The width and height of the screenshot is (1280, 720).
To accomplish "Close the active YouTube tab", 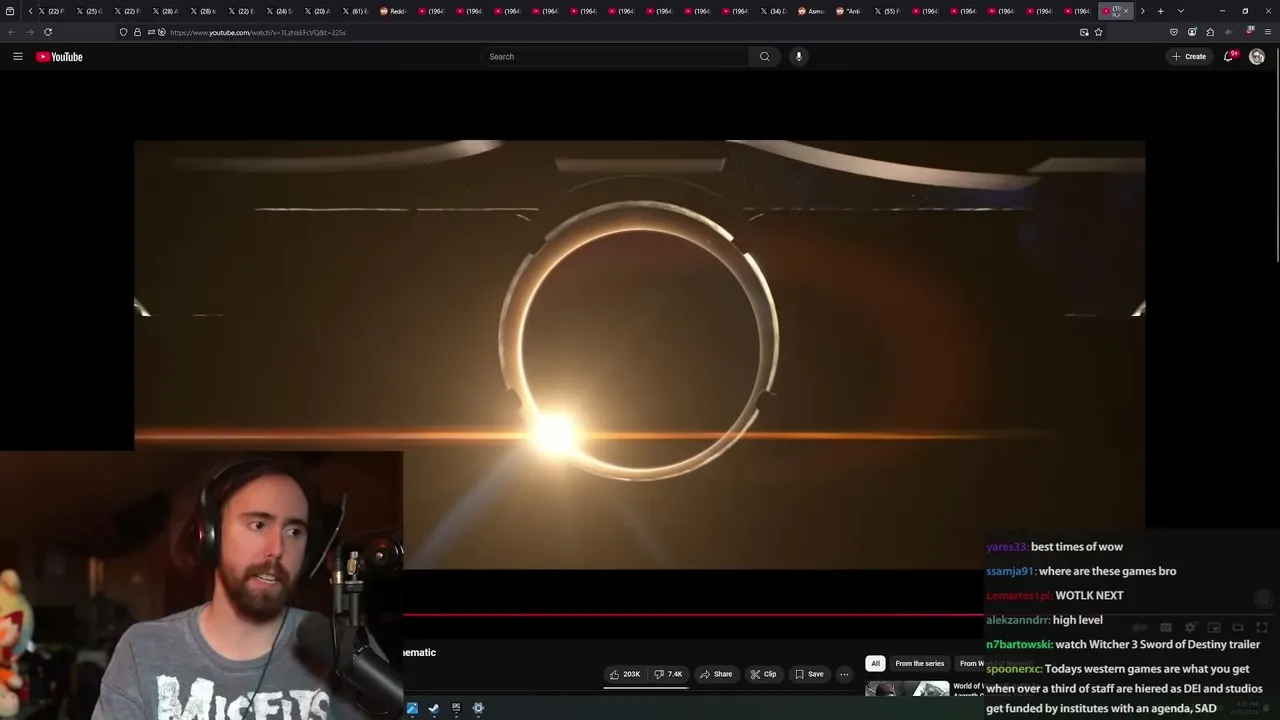I will click(x=1126, y=11).
